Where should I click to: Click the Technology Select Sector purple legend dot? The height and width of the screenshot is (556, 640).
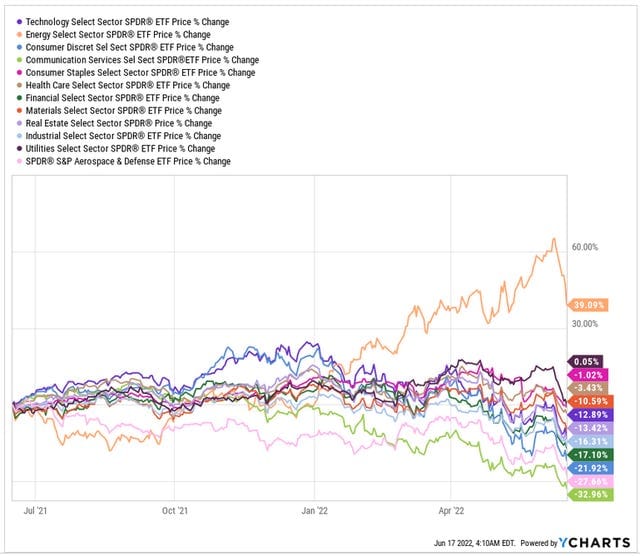[19, 22]
